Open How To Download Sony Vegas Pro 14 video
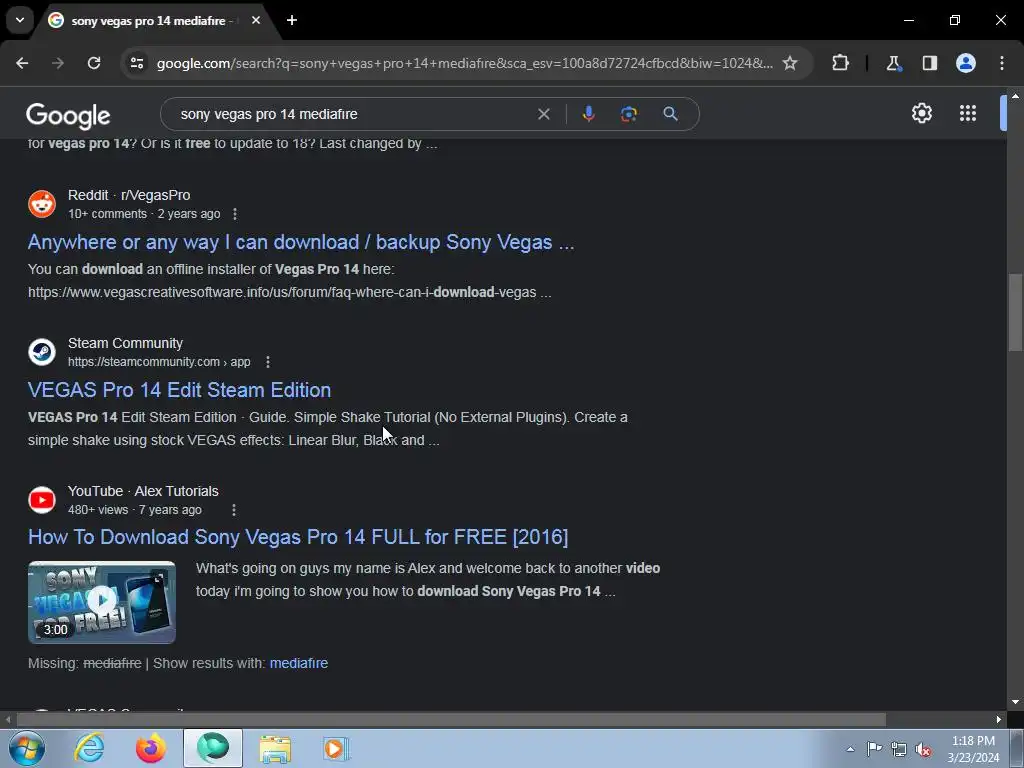The height and width of the screenshot is (768, 1024). [298, 537]
